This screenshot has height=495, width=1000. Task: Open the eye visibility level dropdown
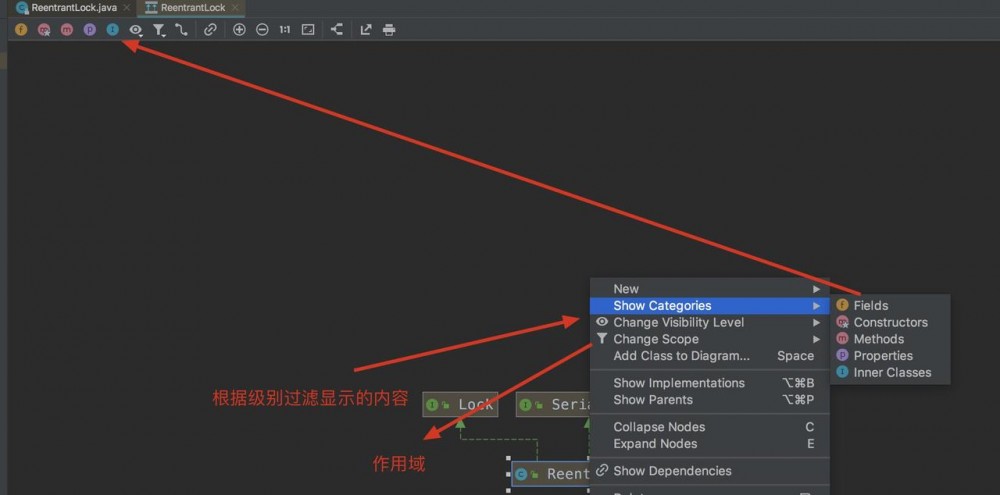136,29
